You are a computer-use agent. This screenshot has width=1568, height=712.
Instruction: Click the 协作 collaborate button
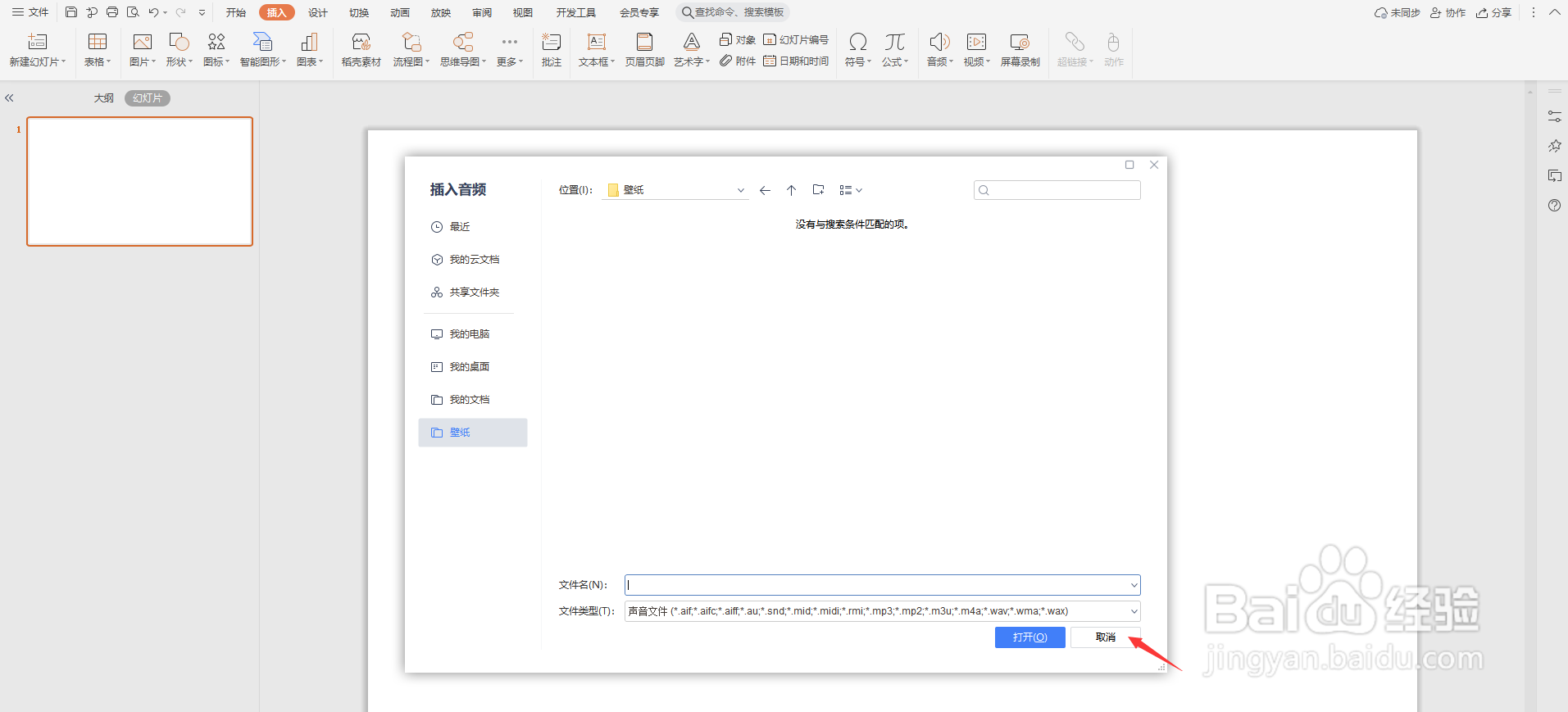coord(1448,12)
